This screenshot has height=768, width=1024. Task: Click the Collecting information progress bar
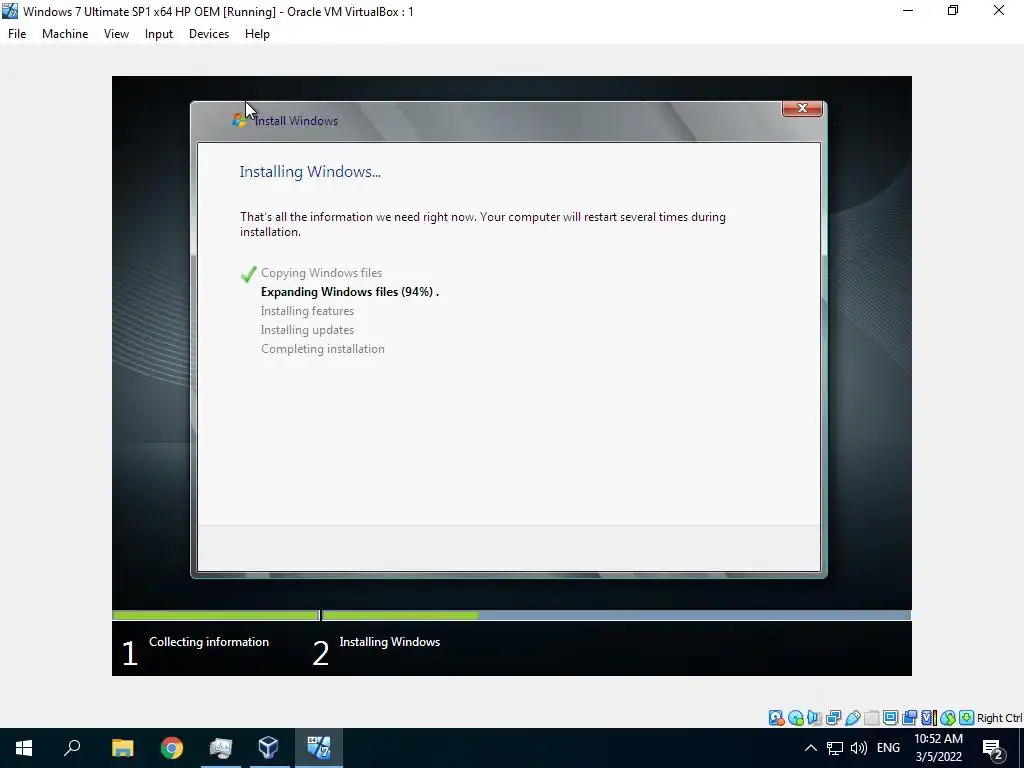[216, 615]
